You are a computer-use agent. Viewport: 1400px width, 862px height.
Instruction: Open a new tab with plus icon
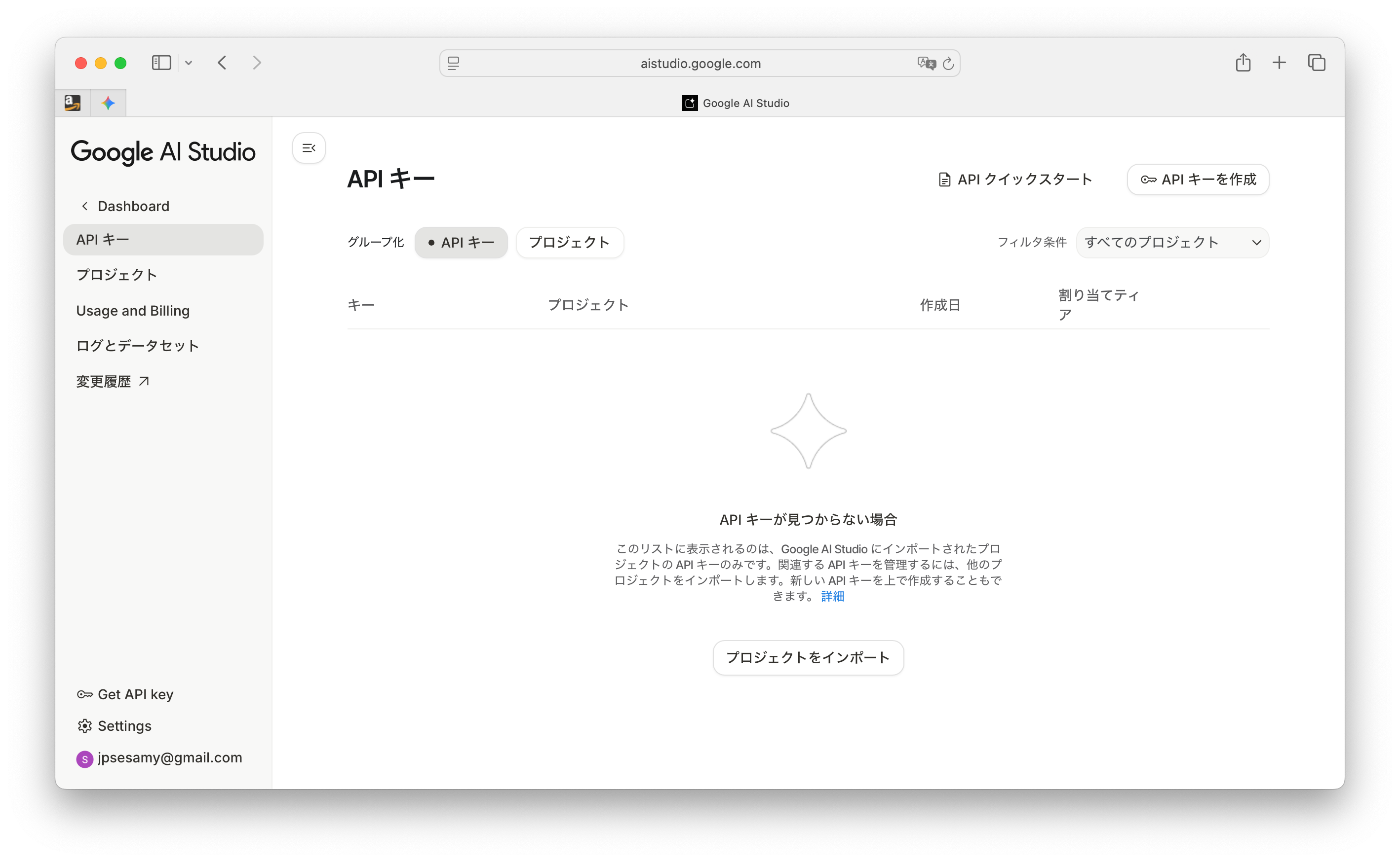(x=1279, y=63)
